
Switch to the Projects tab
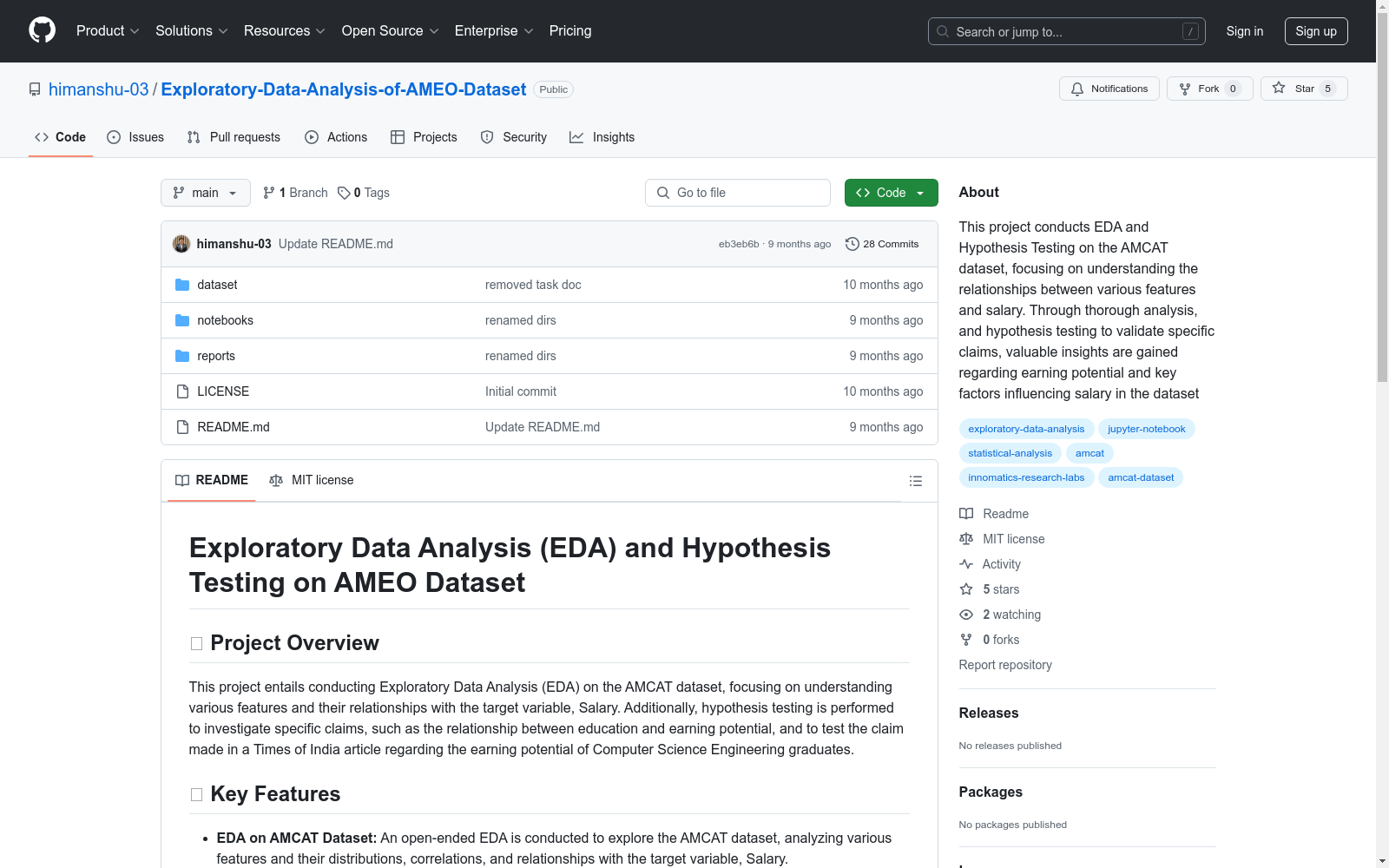pyautogui.click(x=424, y=137)
